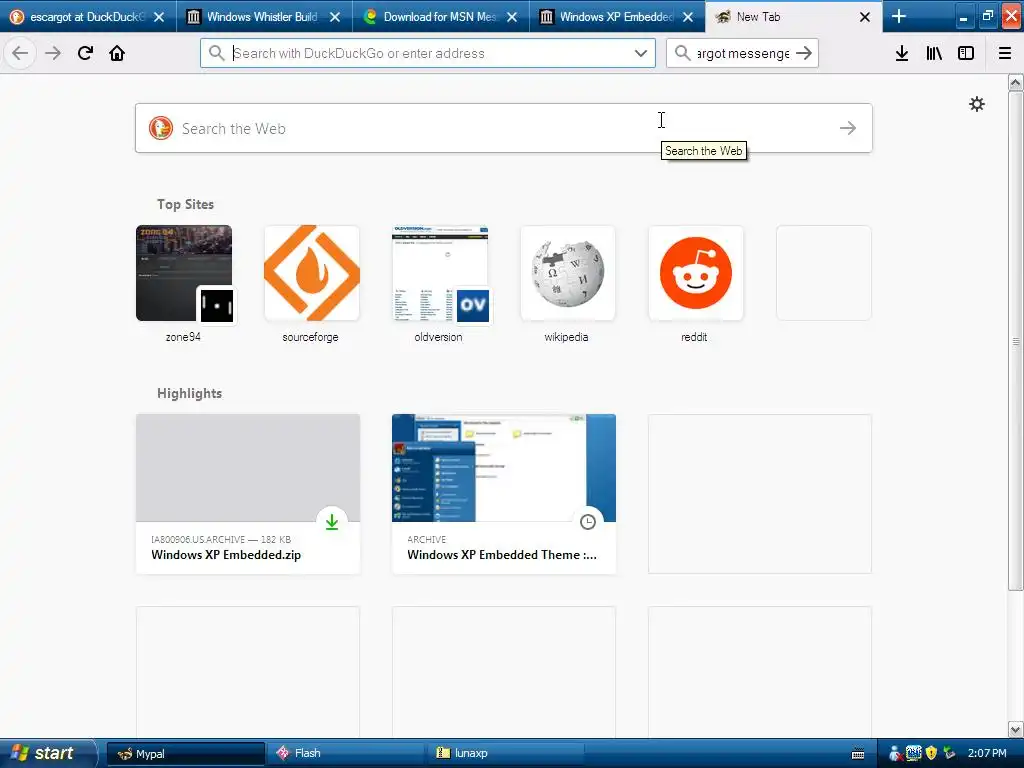Expand the address bar history dropdown
1024x768 pixels.
(641, 53)
